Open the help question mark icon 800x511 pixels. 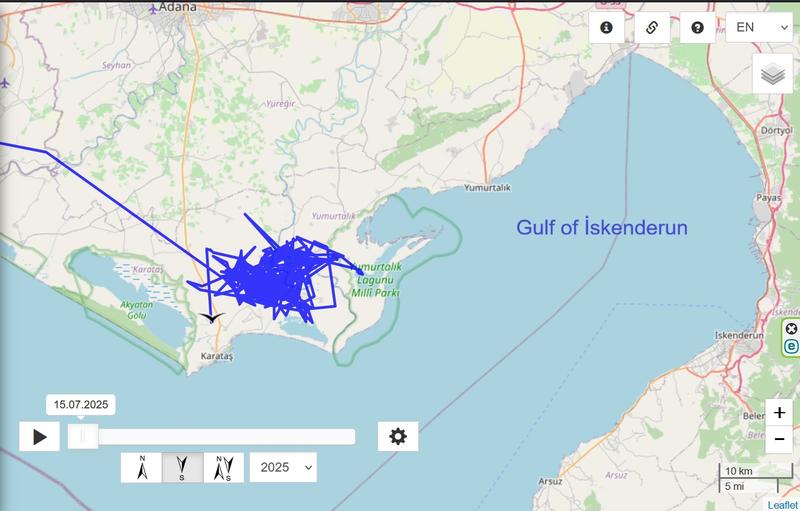[x=697, y=28]
